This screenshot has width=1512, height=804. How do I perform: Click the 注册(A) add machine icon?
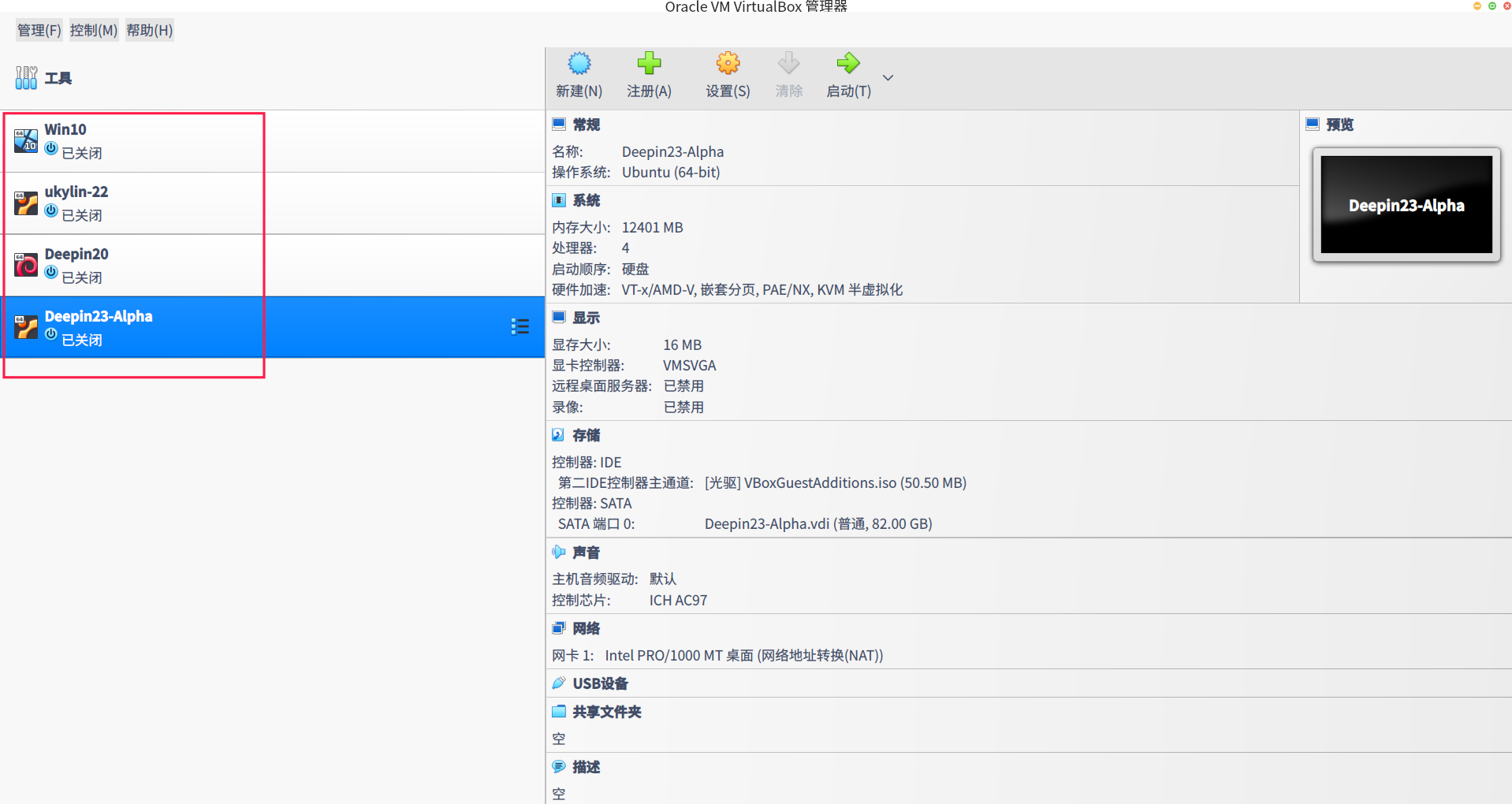649,63
